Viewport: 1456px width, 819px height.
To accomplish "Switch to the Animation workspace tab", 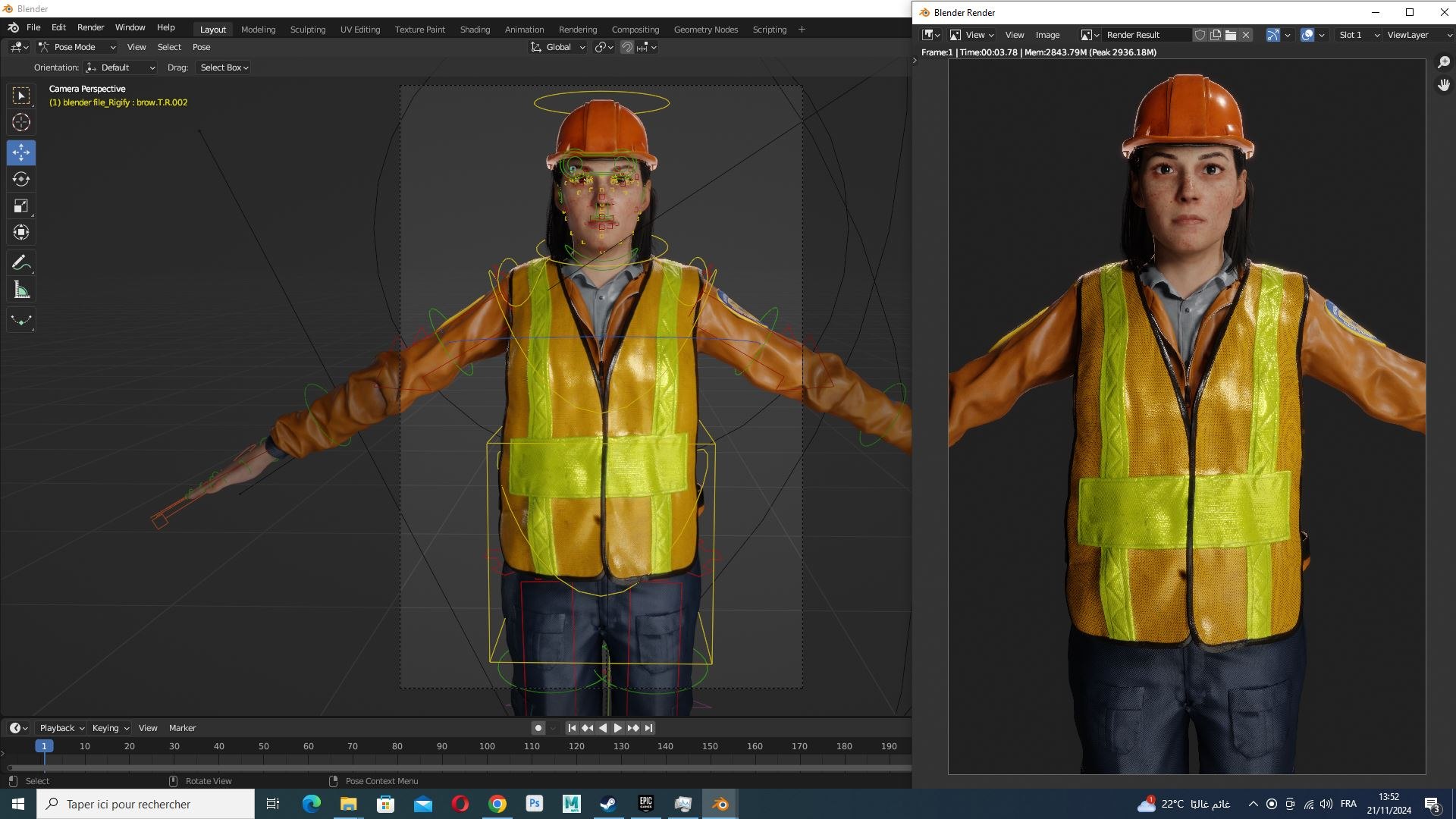I will tap(524, 30).
